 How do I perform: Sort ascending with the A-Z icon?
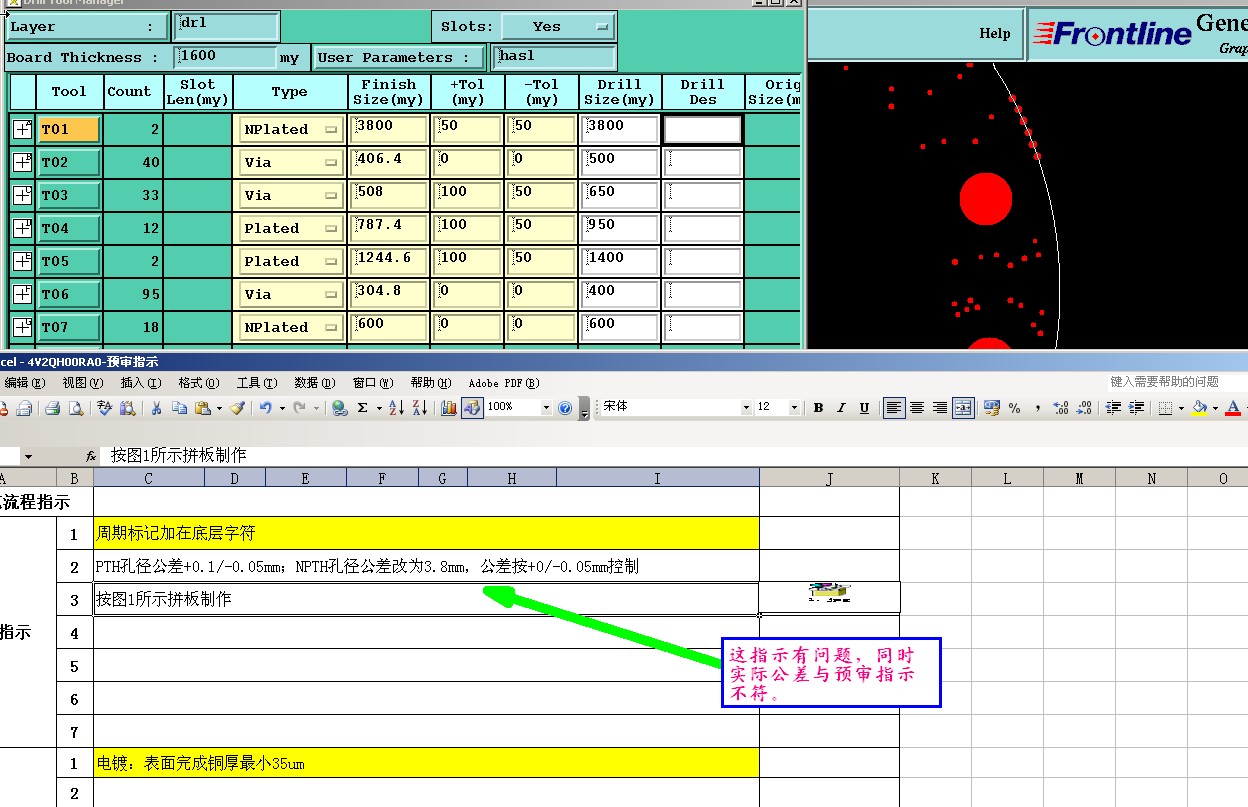tap(396, 408)
